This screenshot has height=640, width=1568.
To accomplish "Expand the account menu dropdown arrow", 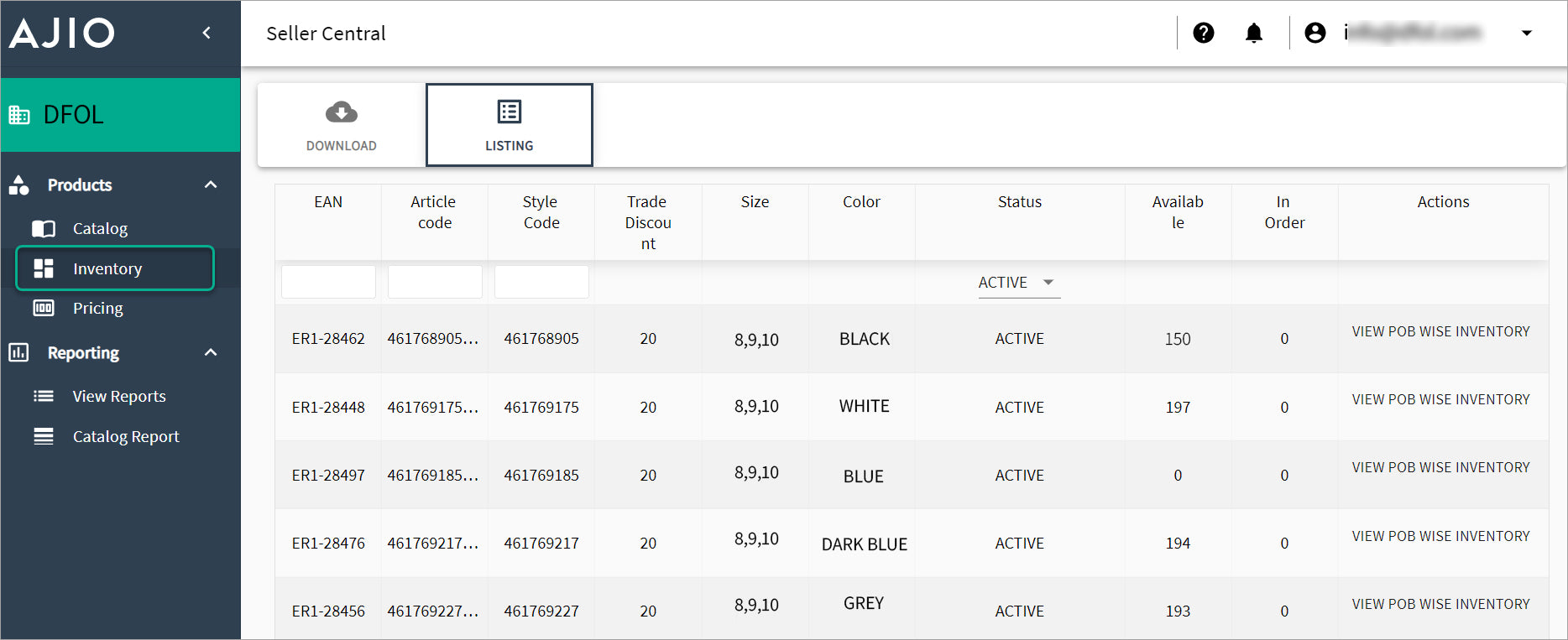I will (1526, 33).
